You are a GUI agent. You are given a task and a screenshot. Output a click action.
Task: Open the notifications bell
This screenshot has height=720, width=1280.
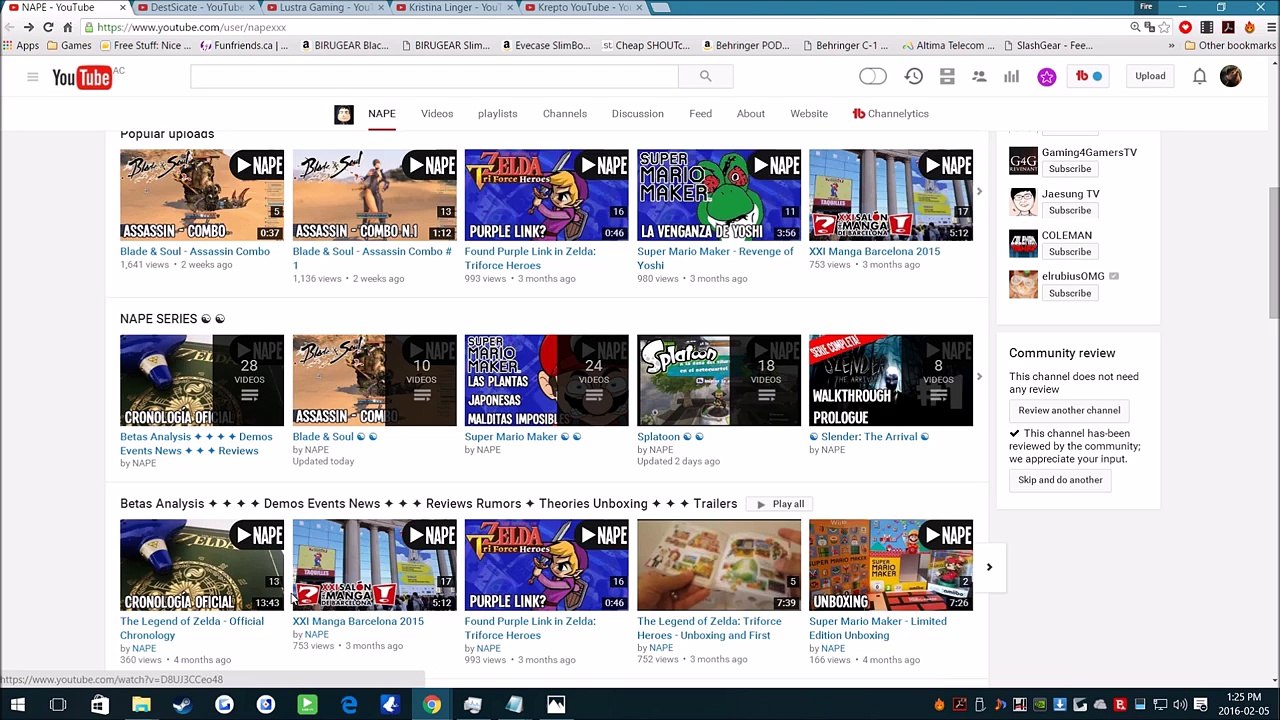tap(1199, 76)
